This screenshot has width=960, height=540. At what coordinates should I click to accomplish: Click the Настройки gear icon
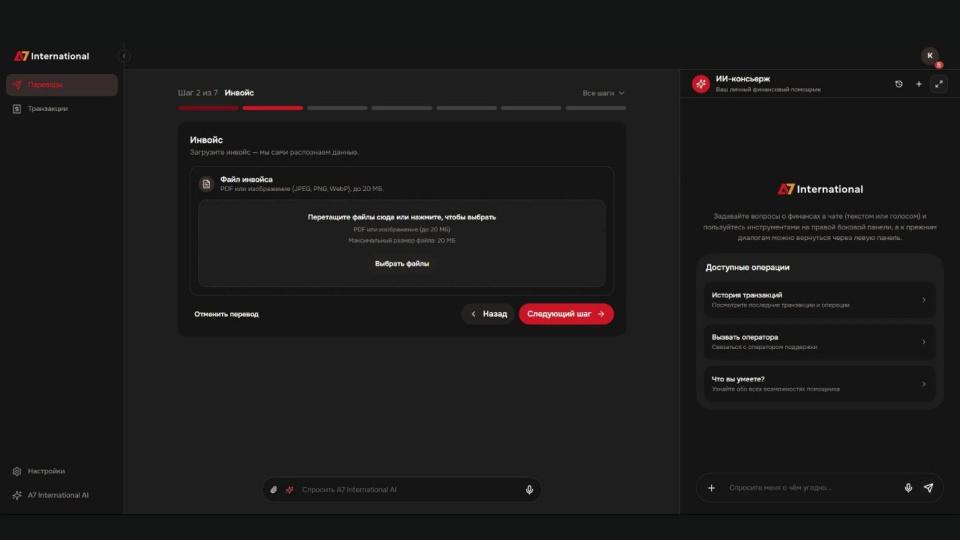17,471
